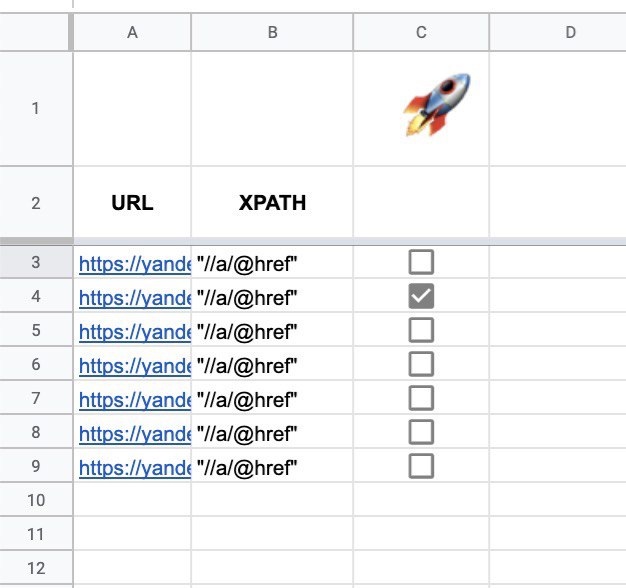Viewport: 626px width, 588px height.
Task: Click the rocket emoji in cell C1
Action: (437, 105)
